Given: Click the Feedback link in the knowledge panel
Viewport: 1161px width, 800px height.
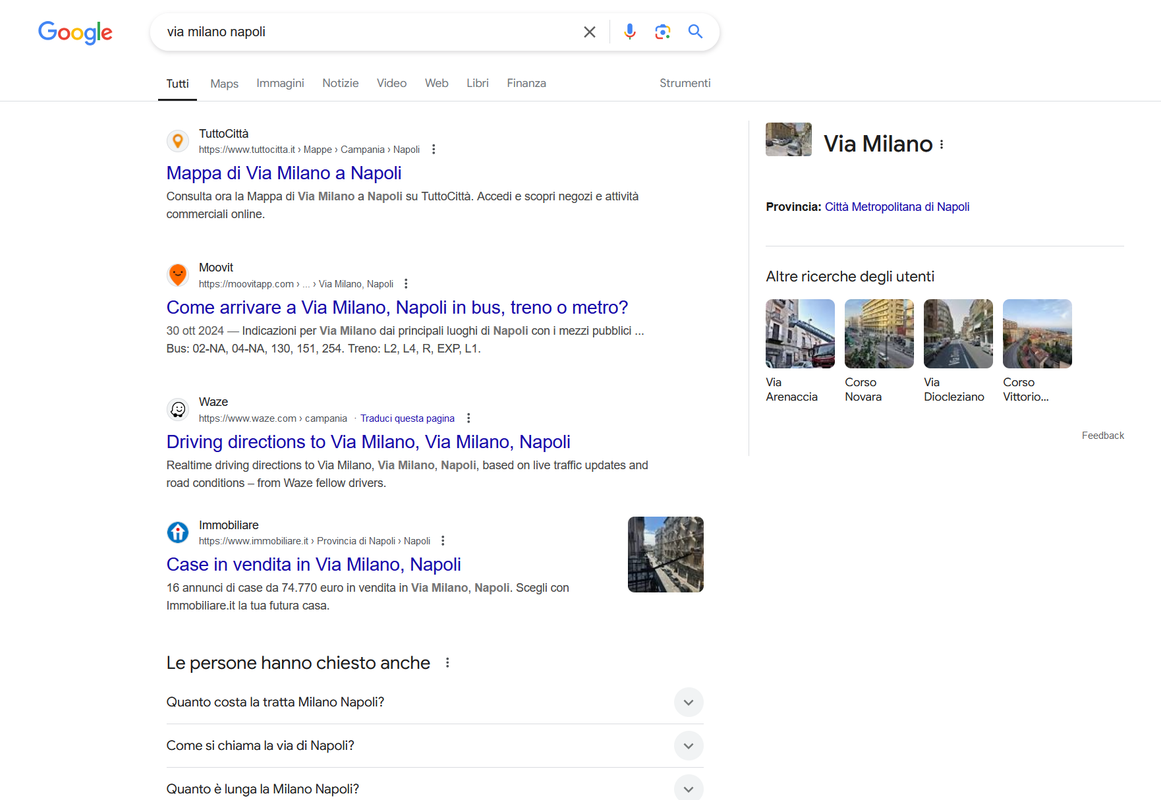Looking at the screenshot, I should tap(1103, 436).
